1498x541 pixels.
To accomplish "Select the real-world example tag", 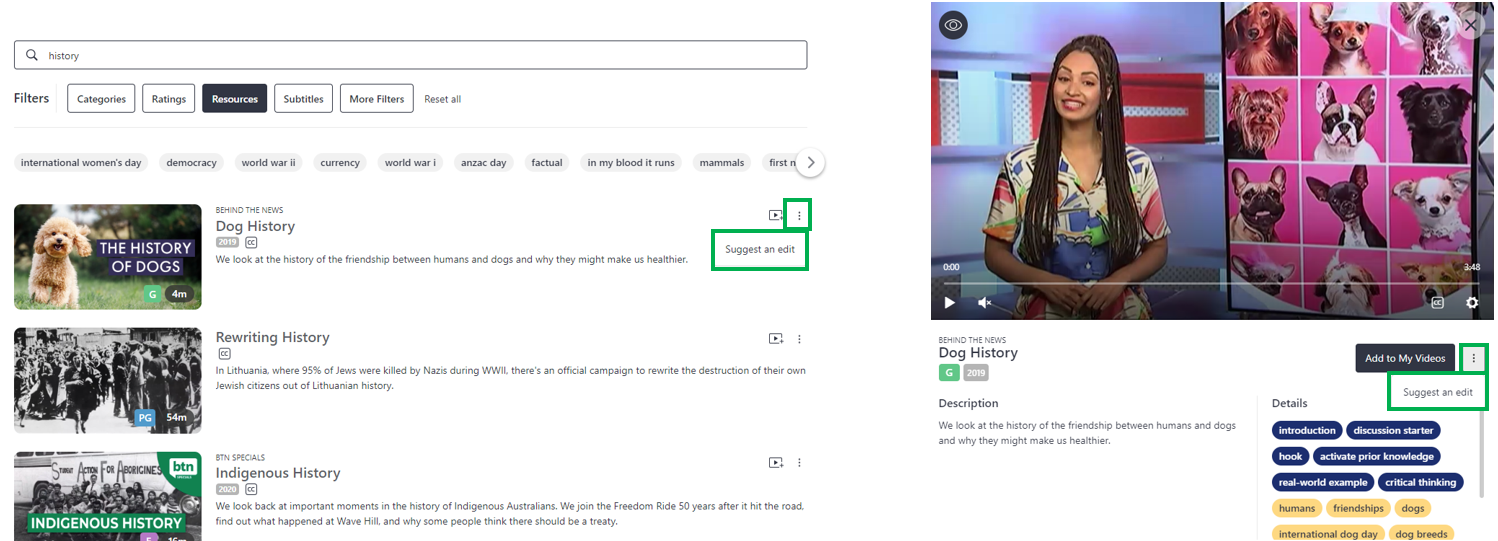I will [1323, 482].
